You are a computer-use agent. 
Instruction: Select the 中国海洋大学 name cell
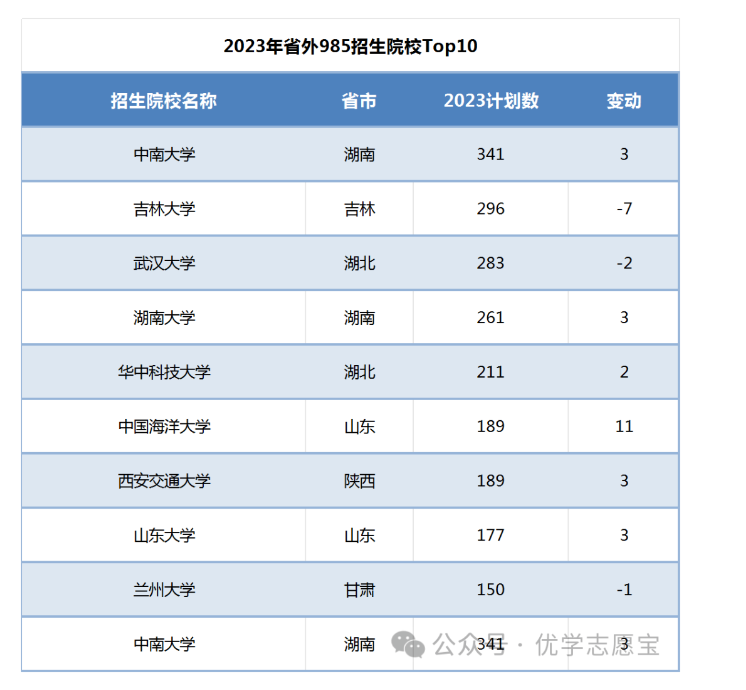click(x=164, y=426)
